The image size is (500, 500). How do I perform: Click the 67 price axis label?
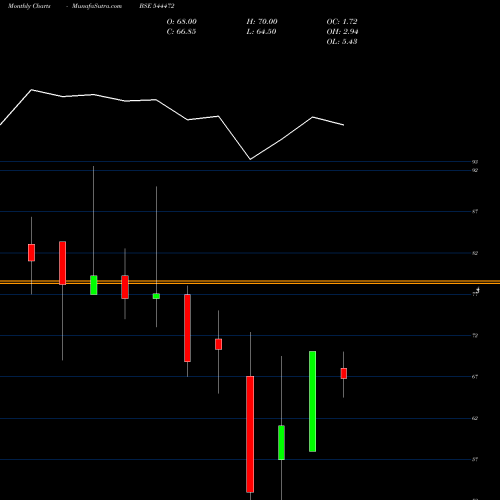475,377
